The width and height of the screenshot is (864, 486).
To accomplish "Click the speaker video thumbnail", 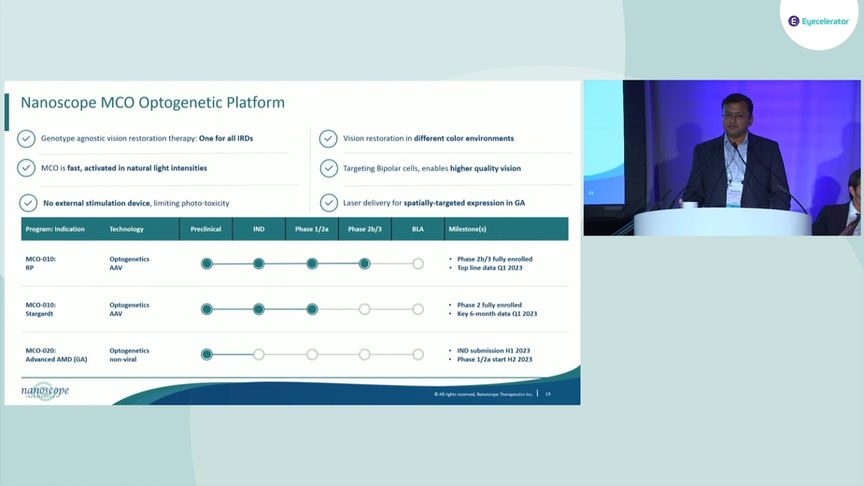I will click(722, 158).
